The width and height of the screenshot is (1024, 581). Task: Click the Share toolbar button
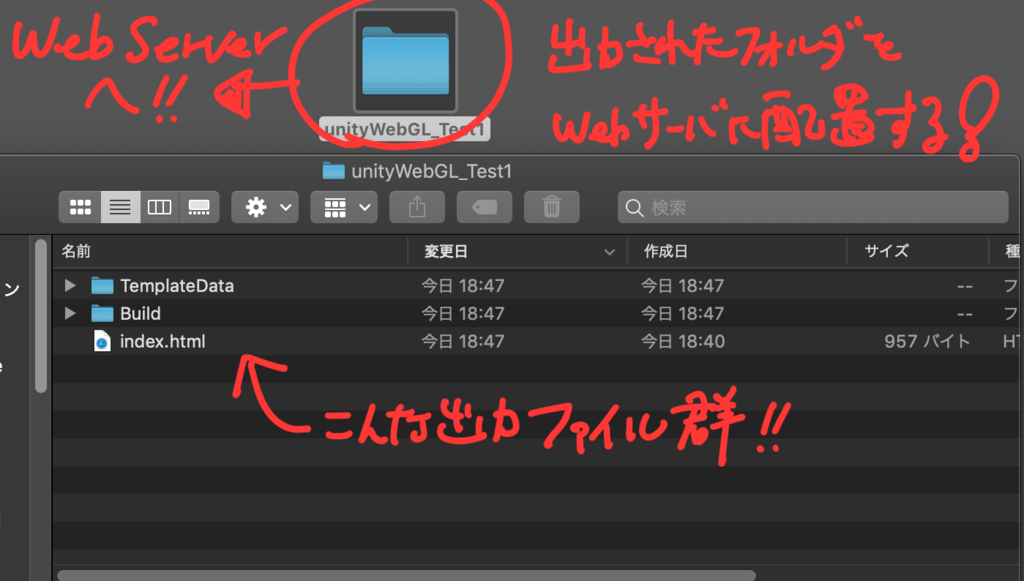point(417,208)
